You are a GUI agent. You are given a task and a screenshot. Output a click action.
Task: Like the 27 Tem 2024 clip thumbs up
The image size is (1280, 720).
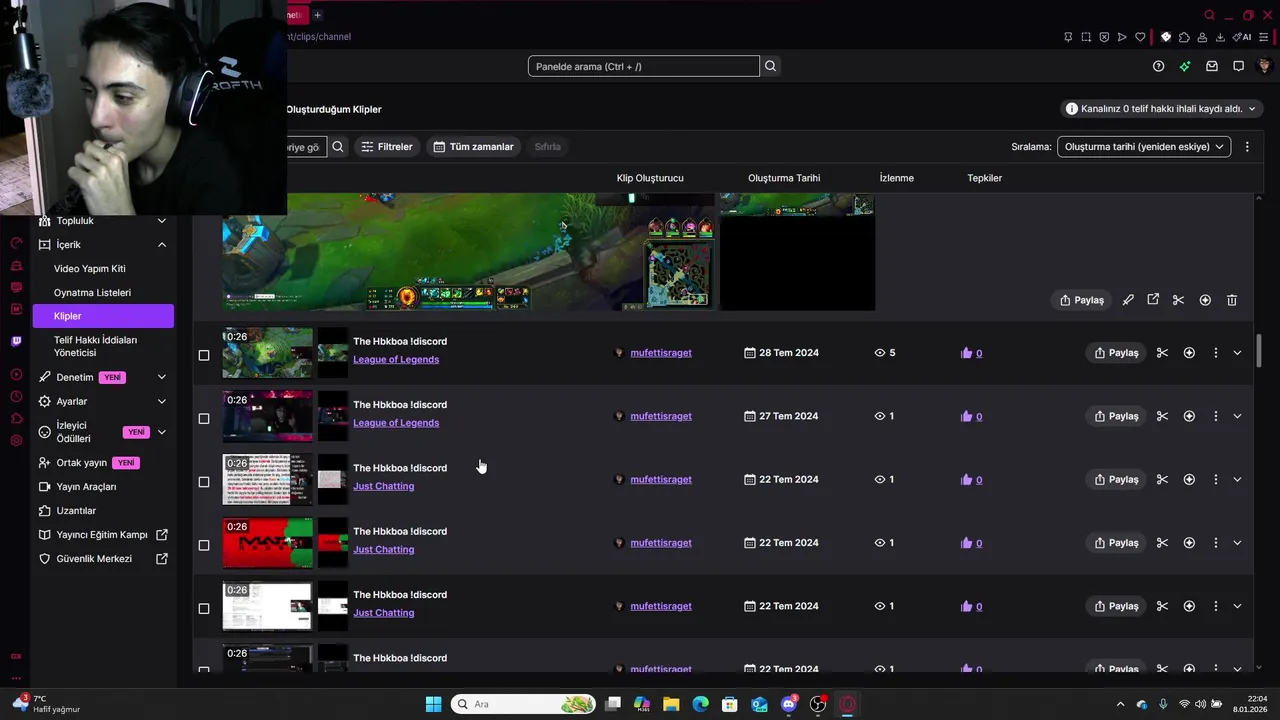pos(966,416)
